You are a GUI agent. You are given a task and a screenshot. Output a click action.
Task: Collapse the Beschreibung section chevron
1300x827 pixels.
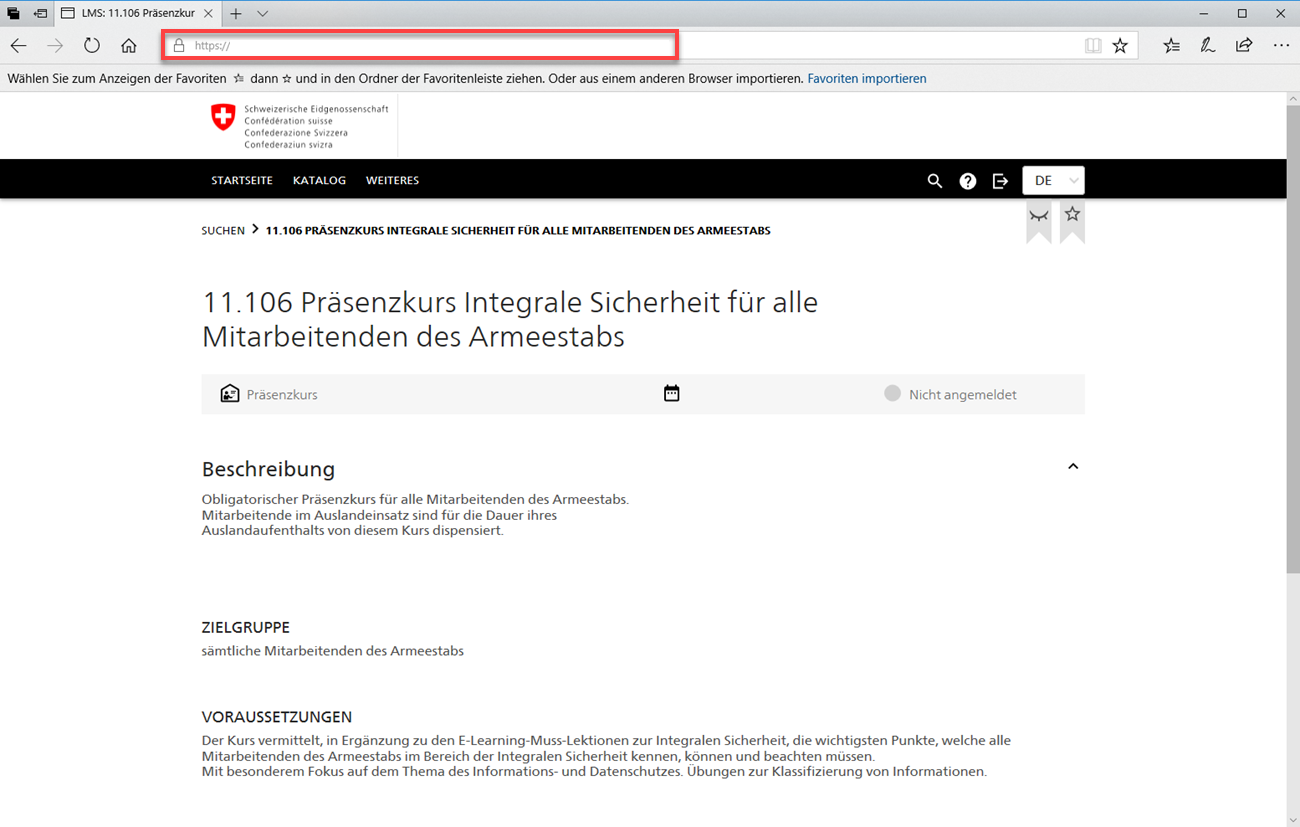tap(1073, 467)
